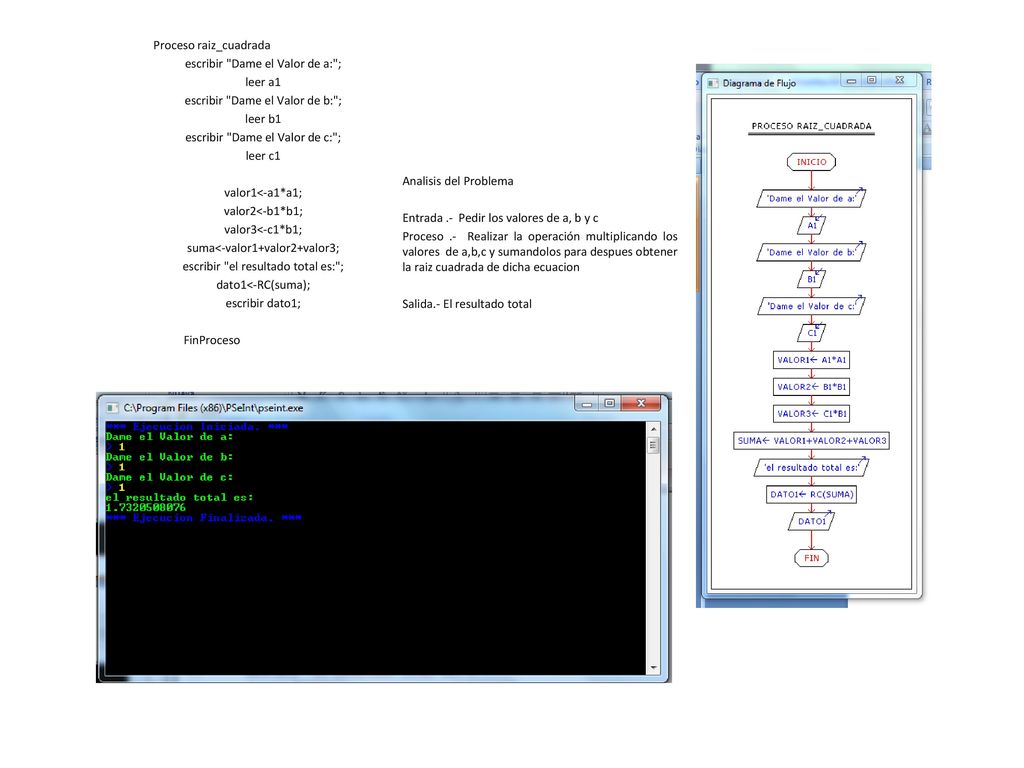Select the 'el resultado total es:' output block
This screenshot has width=1024, height=768.
(812, 468)
